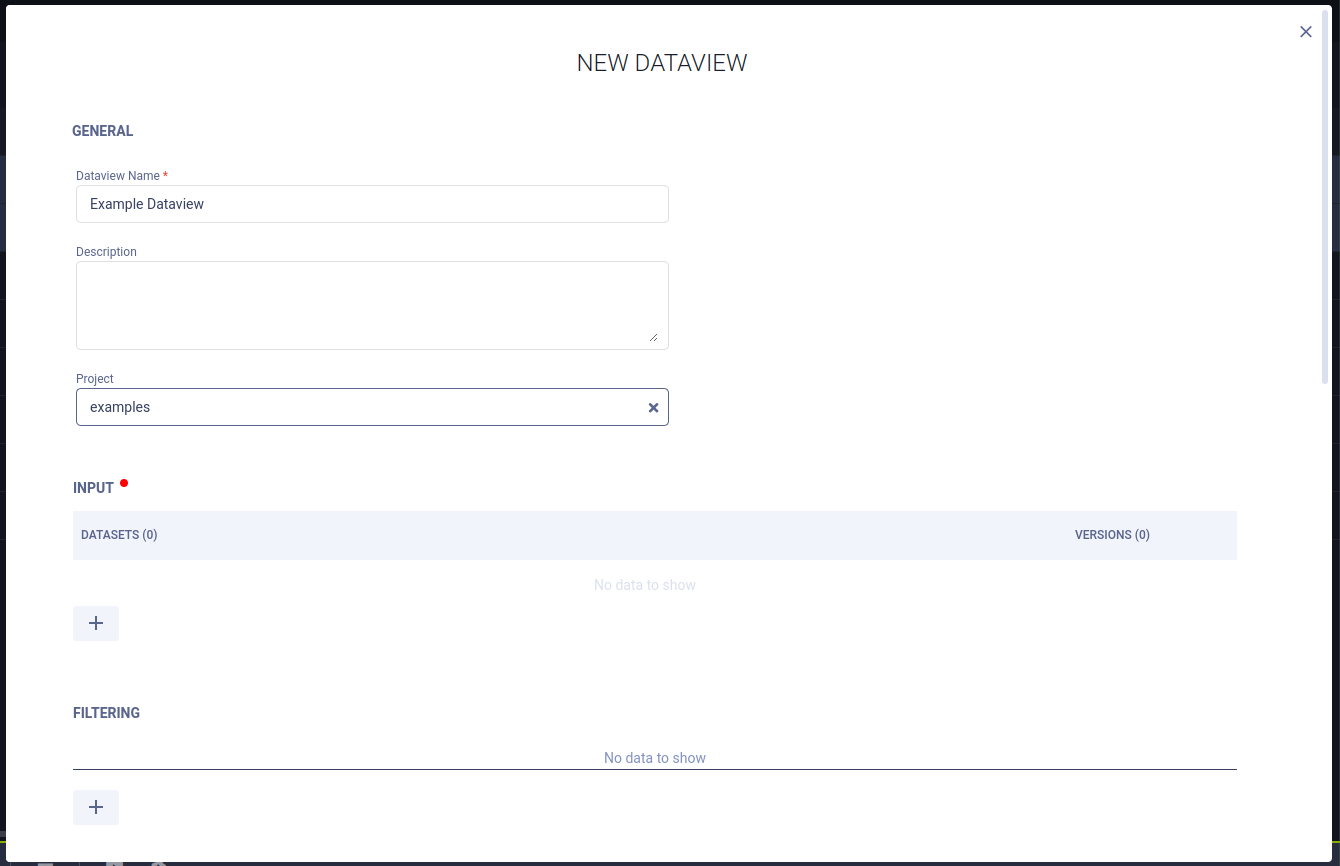Click the GENERAL section heading
This screenshot has height=866, width=1340.
point(102,131)
